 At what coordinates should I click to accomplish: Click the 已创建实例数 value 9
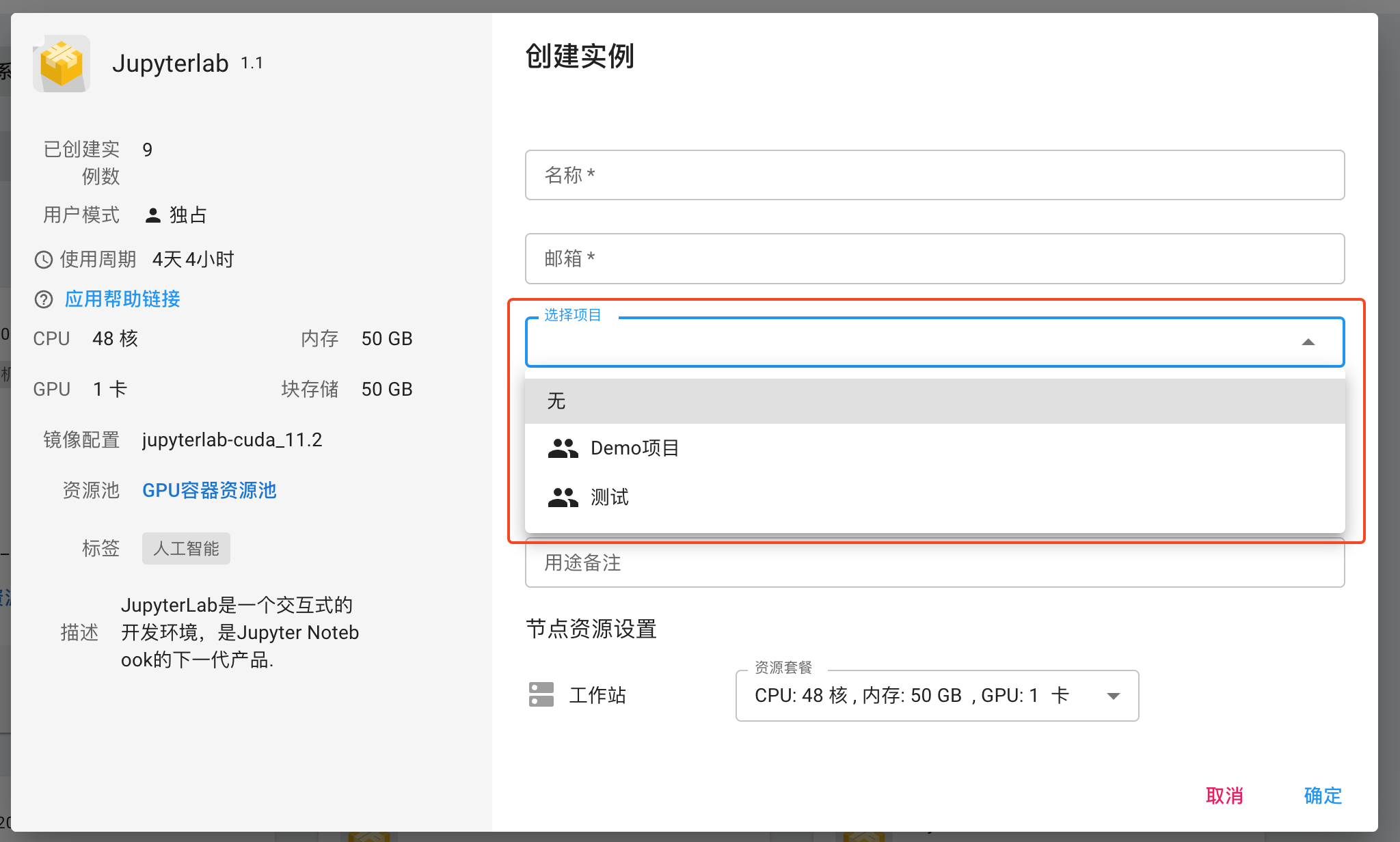[147, 150]
